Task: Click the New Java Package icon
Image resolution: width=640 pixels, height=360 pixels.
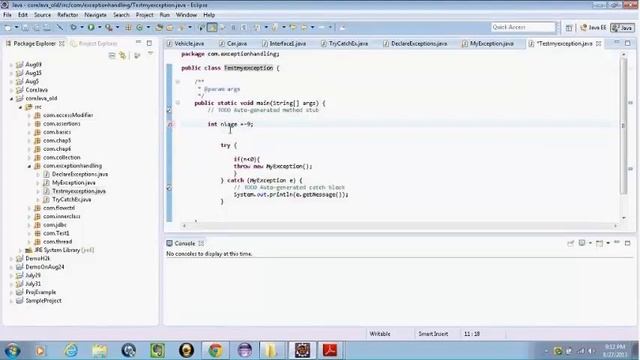Action: click(128, 27)
